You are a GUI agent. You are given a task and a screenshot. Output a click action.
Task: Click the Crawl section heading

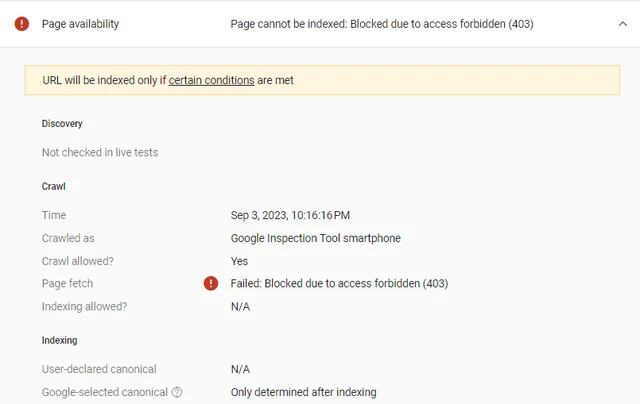(54, 187)
